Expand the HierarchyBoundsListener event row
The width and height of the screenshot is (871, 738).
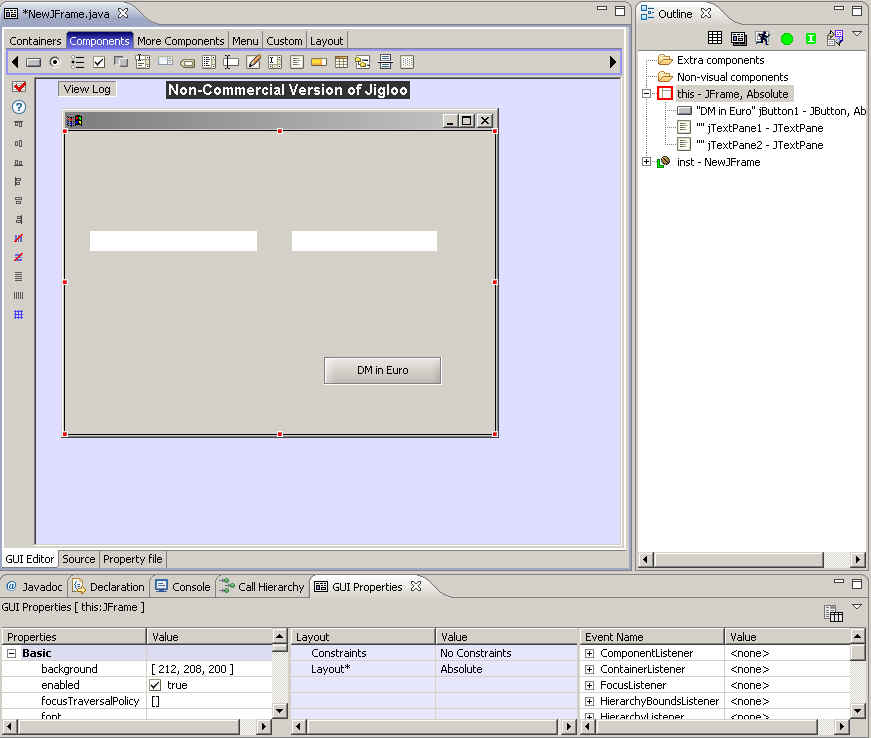coord(589,702)
